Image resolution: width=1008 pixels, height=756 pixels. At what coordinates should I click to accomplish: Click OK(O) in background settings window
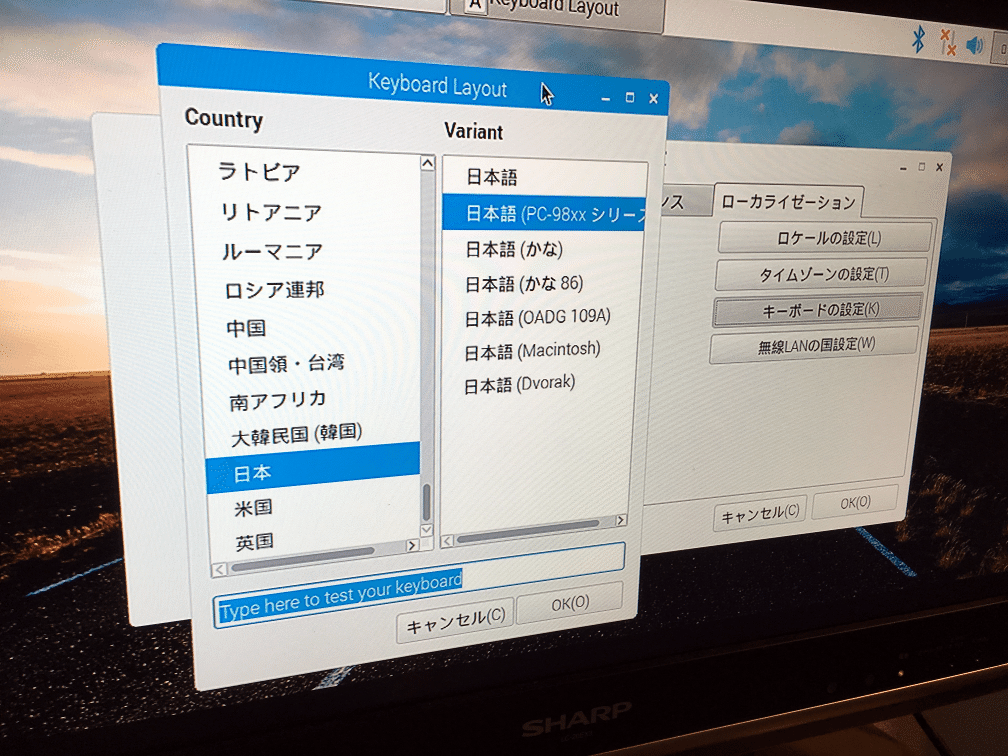(x=855, y=502)
